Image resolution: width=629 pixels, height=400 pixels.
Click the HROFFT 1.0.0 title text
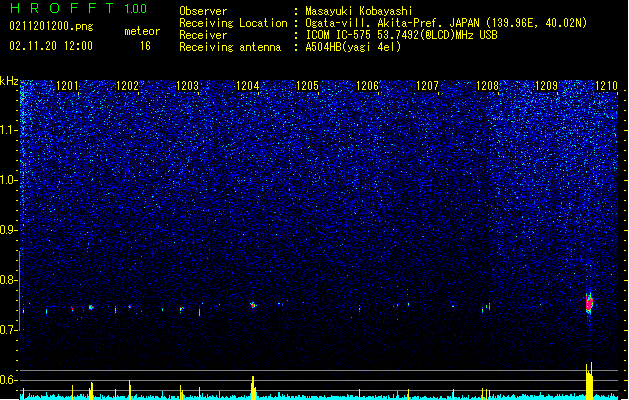79,8
